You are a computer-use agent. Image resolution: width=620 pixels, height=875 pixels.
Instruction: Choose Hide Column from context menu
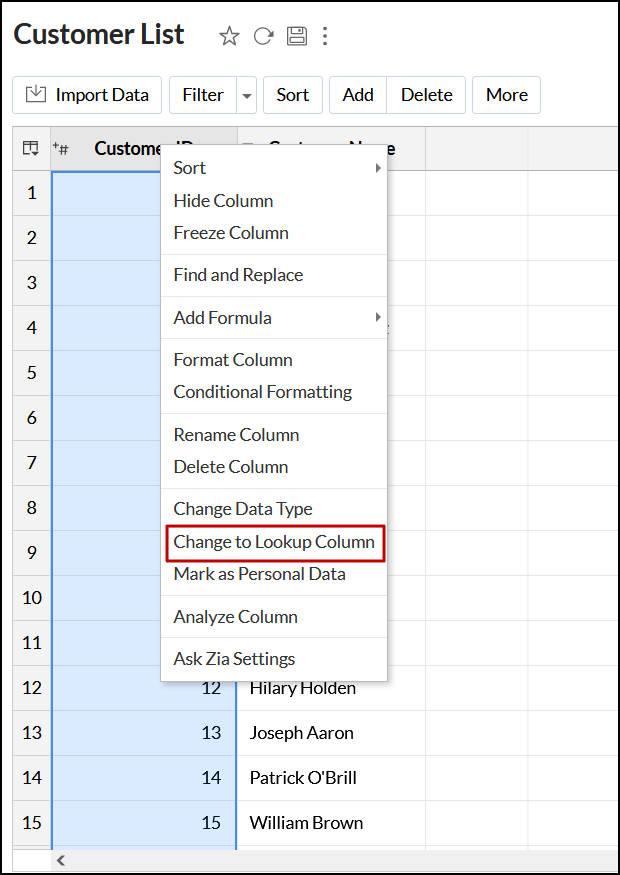pos(223,201)
